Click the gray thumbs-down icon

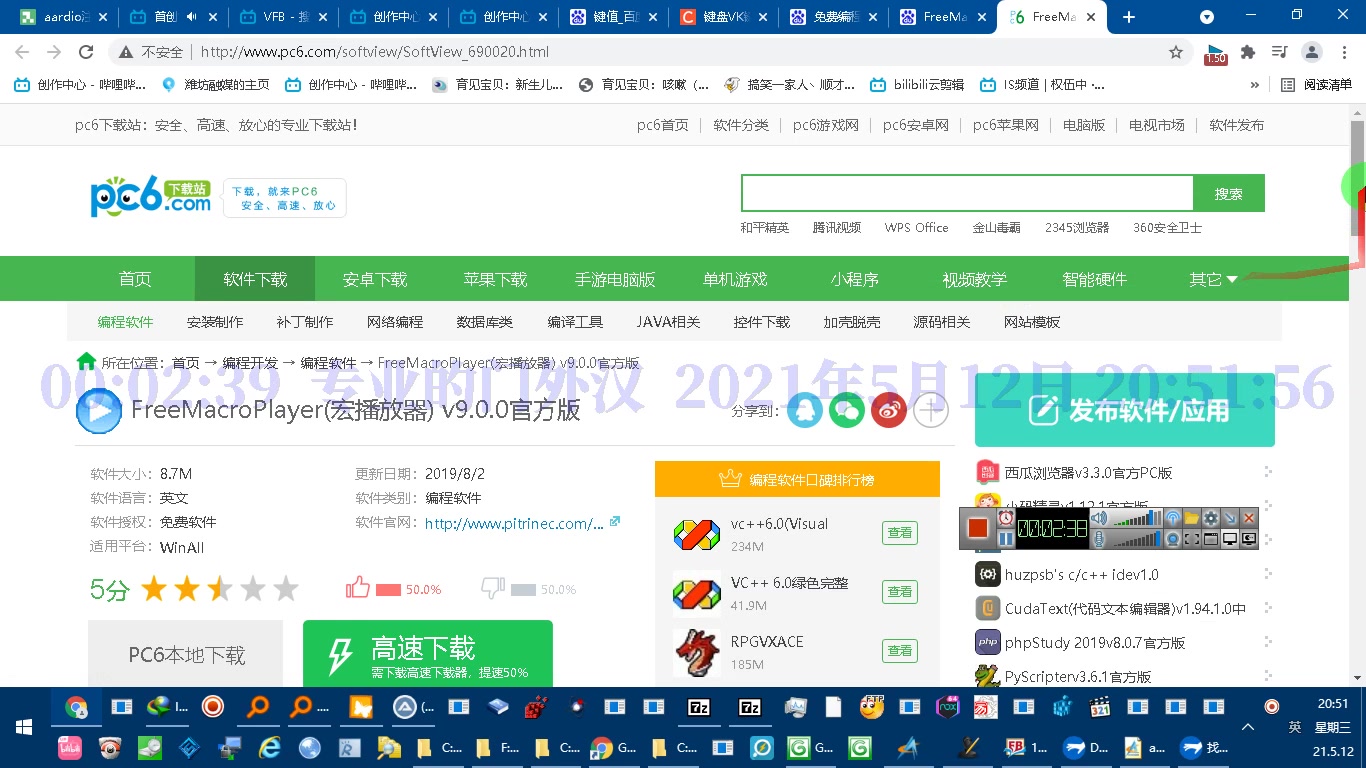pyautogui.click(x=492, y=588)
